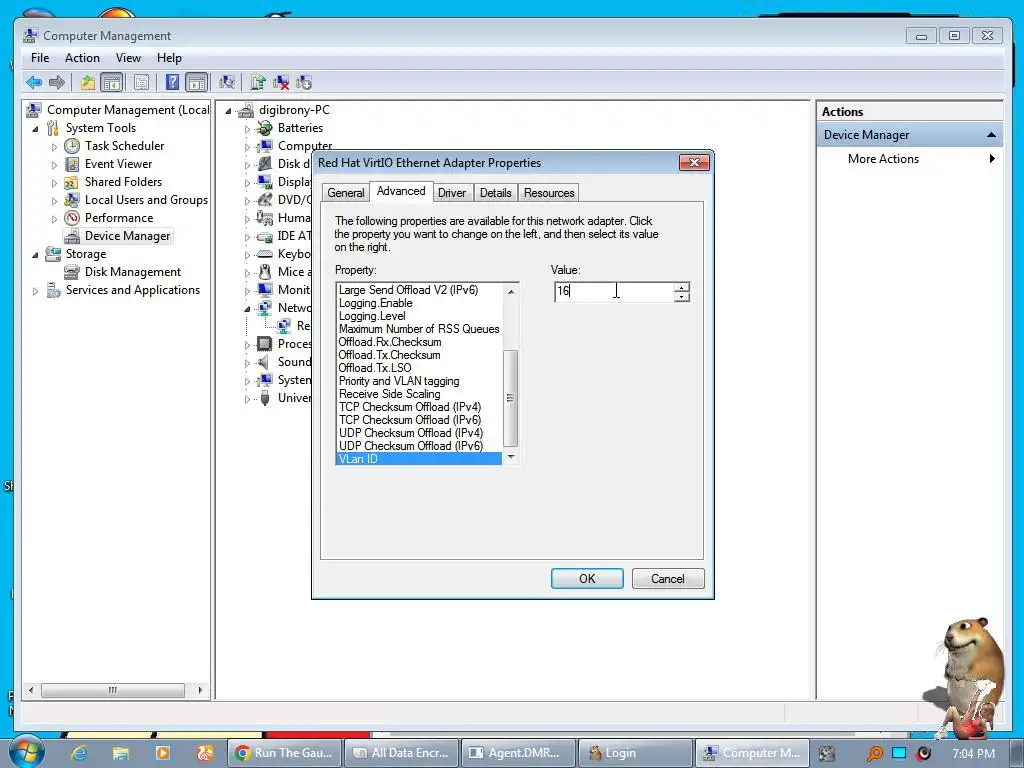Viewport: 1024px width, 768px height.
Task: Switch to the Resources tab
Action: (549, 193)
